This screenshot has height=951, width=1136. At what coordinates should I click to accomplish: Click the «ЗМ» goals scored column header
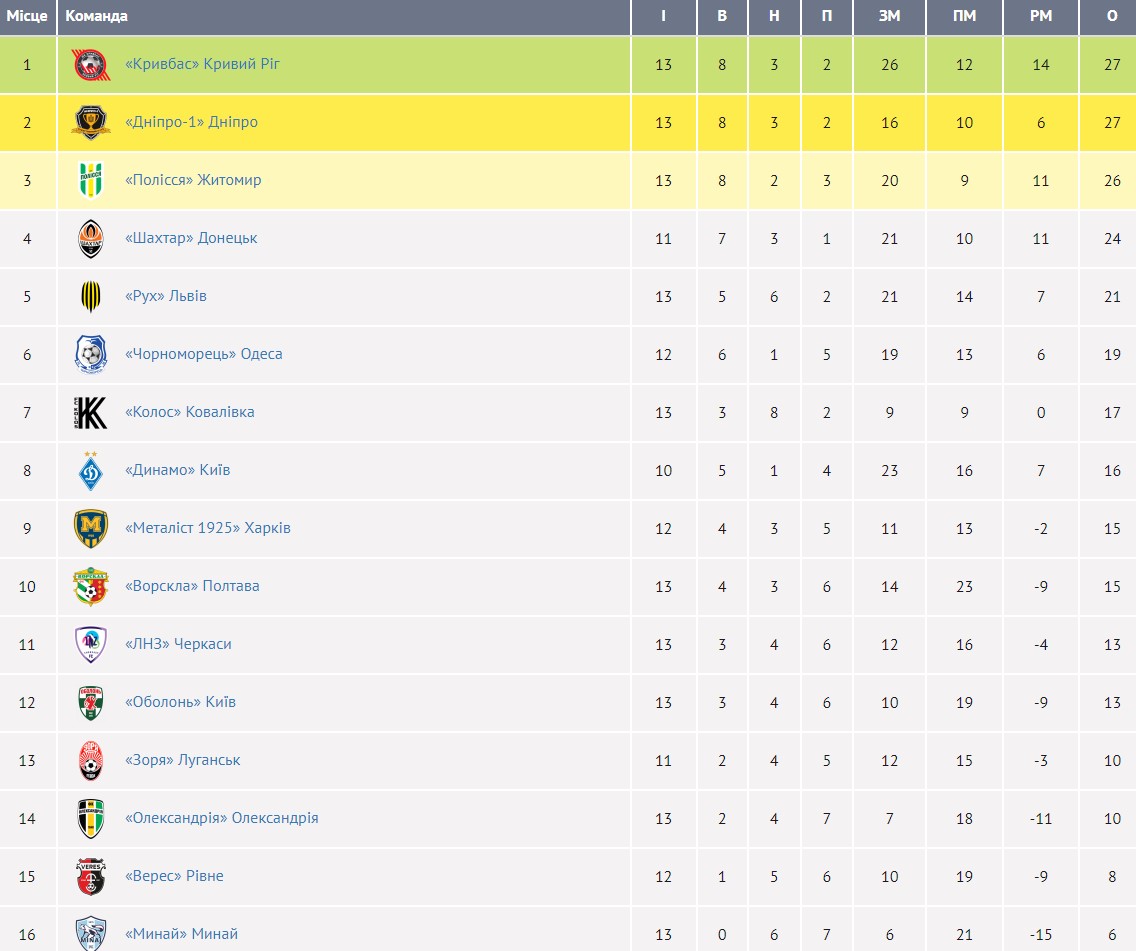coord(889,16)
